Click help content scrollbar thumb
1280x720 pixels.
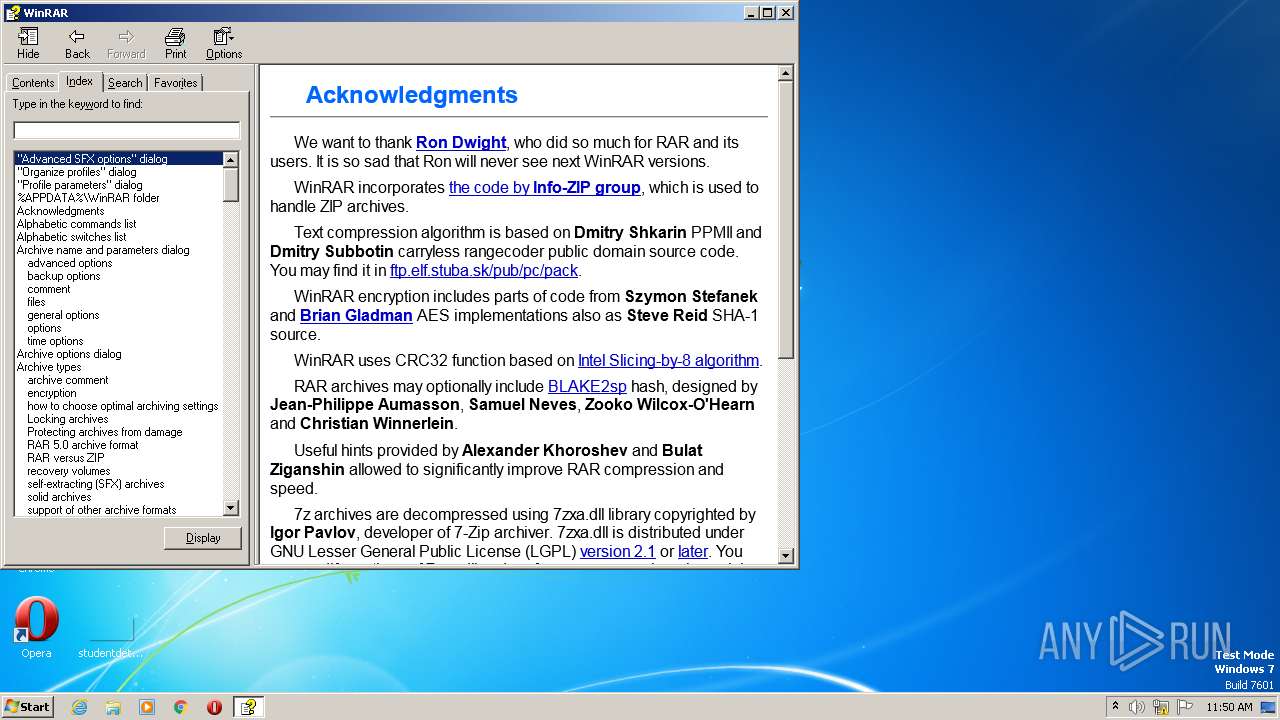[x=786, y=220]
